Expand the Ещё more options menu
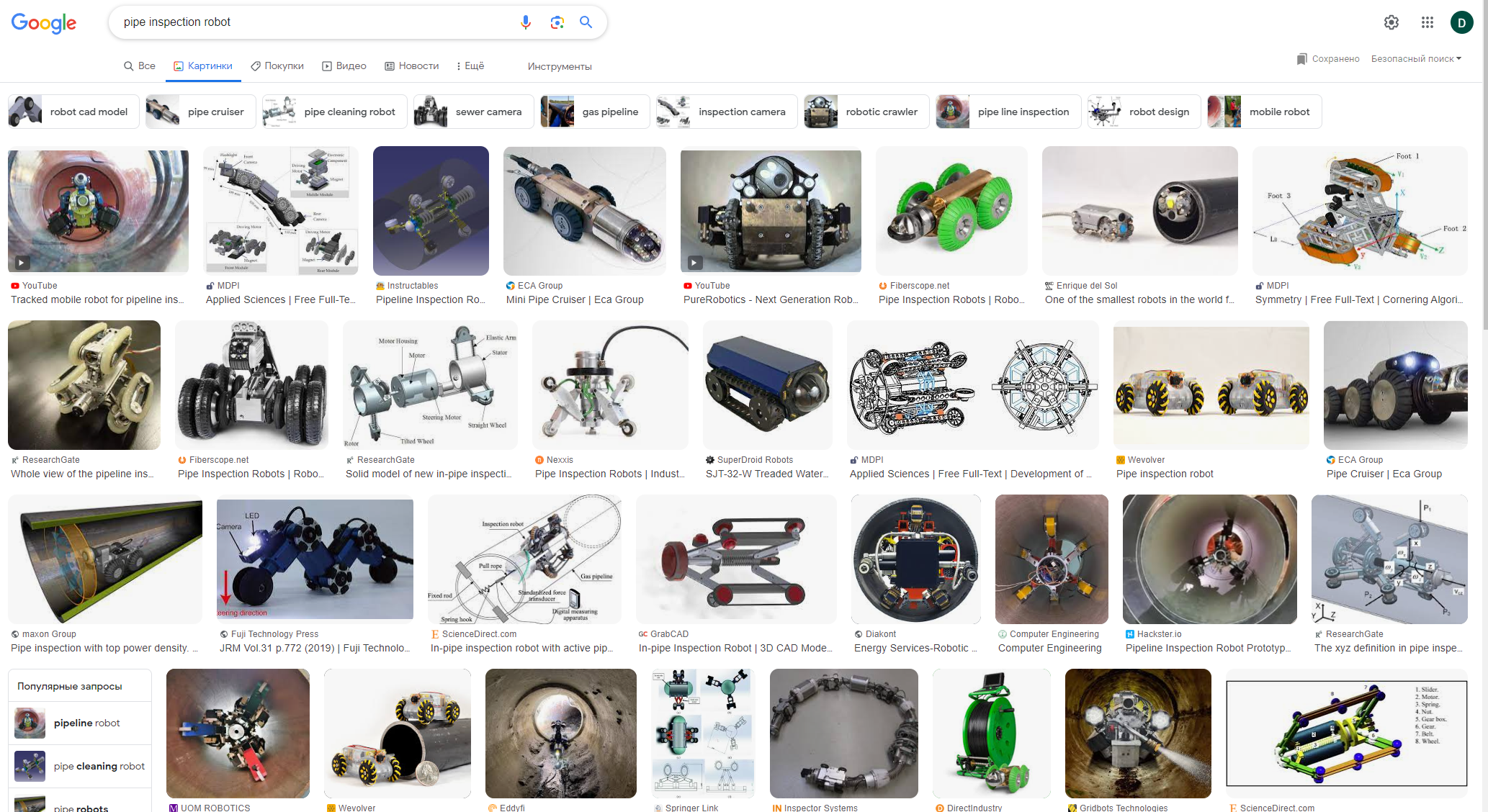 [x=470, y=66]
